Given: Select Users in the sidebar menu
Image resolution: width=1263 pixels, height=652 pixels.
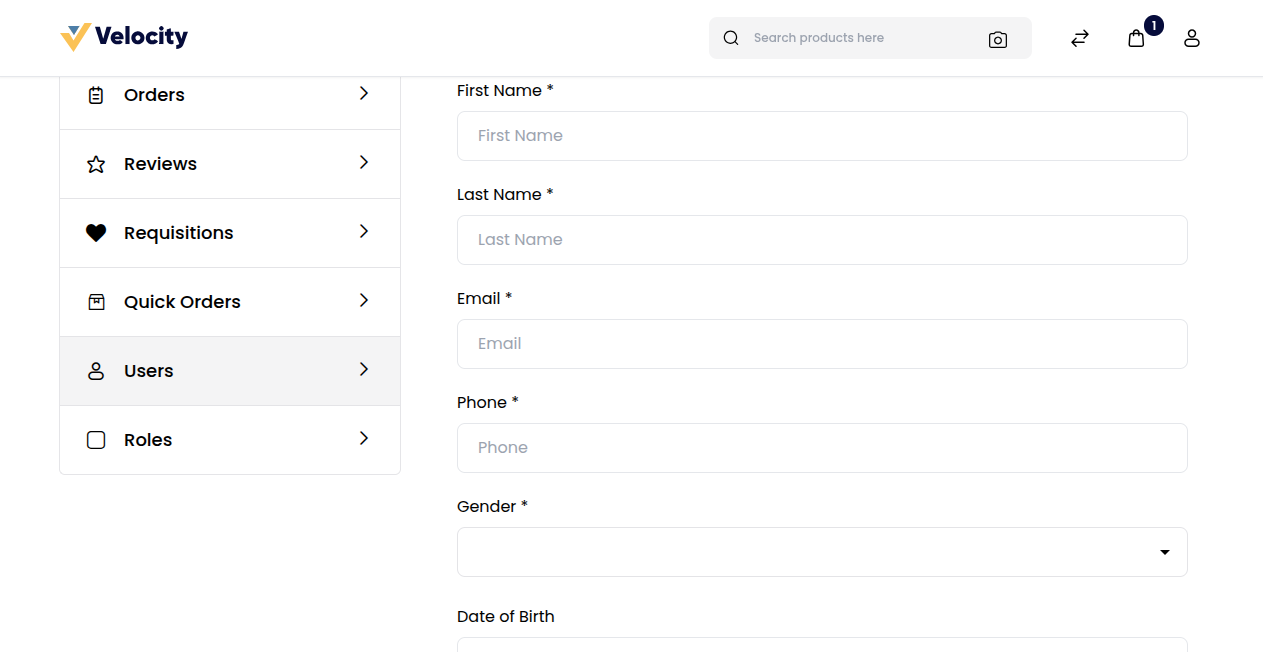Looking at the screenshot, I should pos(148,370).
